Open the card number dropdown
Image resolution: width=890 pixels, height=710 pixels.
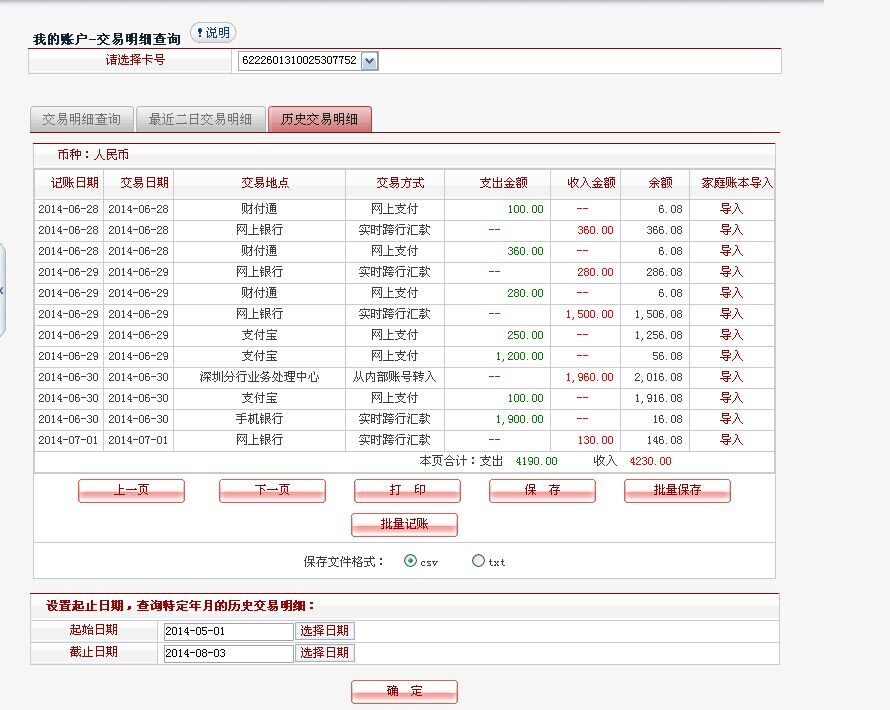(369, 61)
